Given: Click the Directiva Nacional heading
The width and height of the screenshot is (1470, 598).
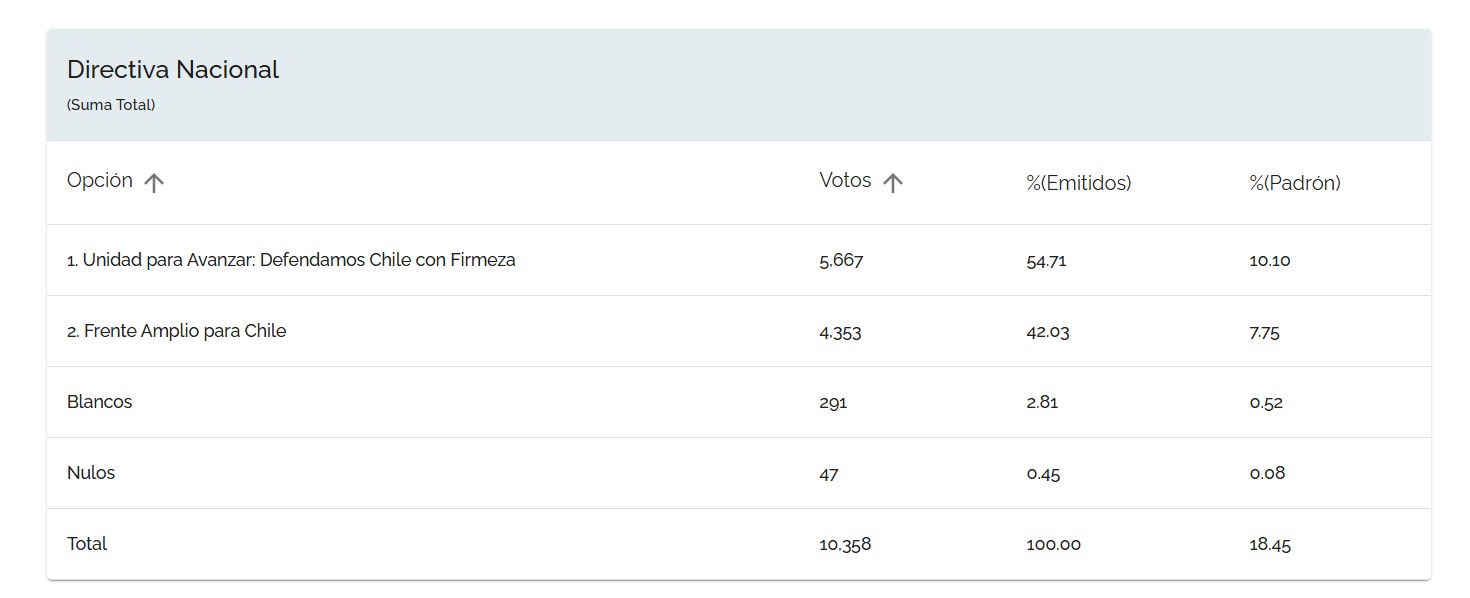Looking at the screenshot, I should coord(173,69).
